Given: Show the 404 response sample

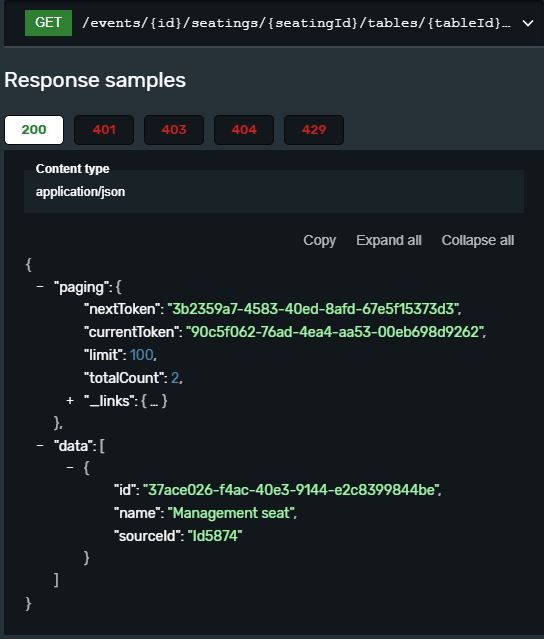Looking at the screenshot, I should tap(244, 130).
